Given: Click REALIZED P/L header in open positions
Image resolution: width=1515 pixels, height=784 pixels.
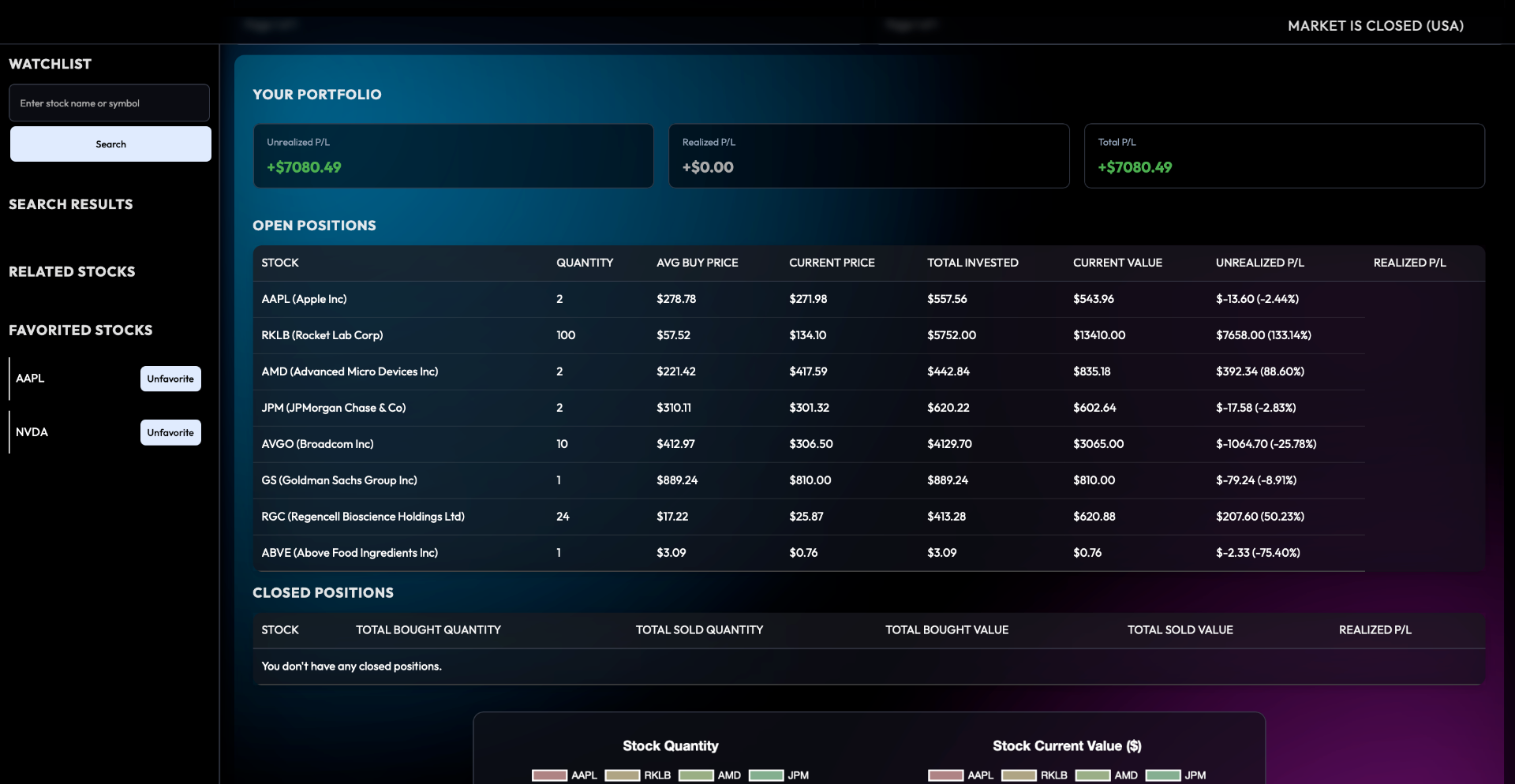Looking at the screenshot, I should click(1409, 263).
